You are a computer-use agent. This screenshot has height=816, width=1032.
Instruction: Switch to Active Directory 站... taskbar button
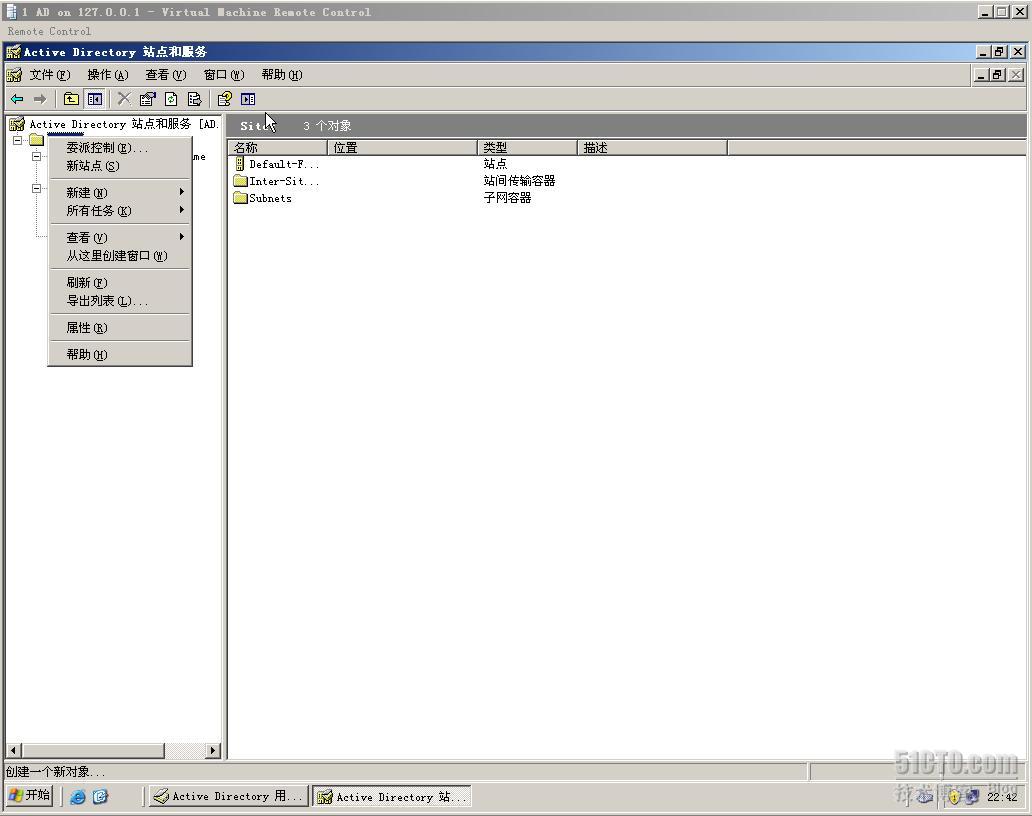pyautogui.click(x=392, y=797)
